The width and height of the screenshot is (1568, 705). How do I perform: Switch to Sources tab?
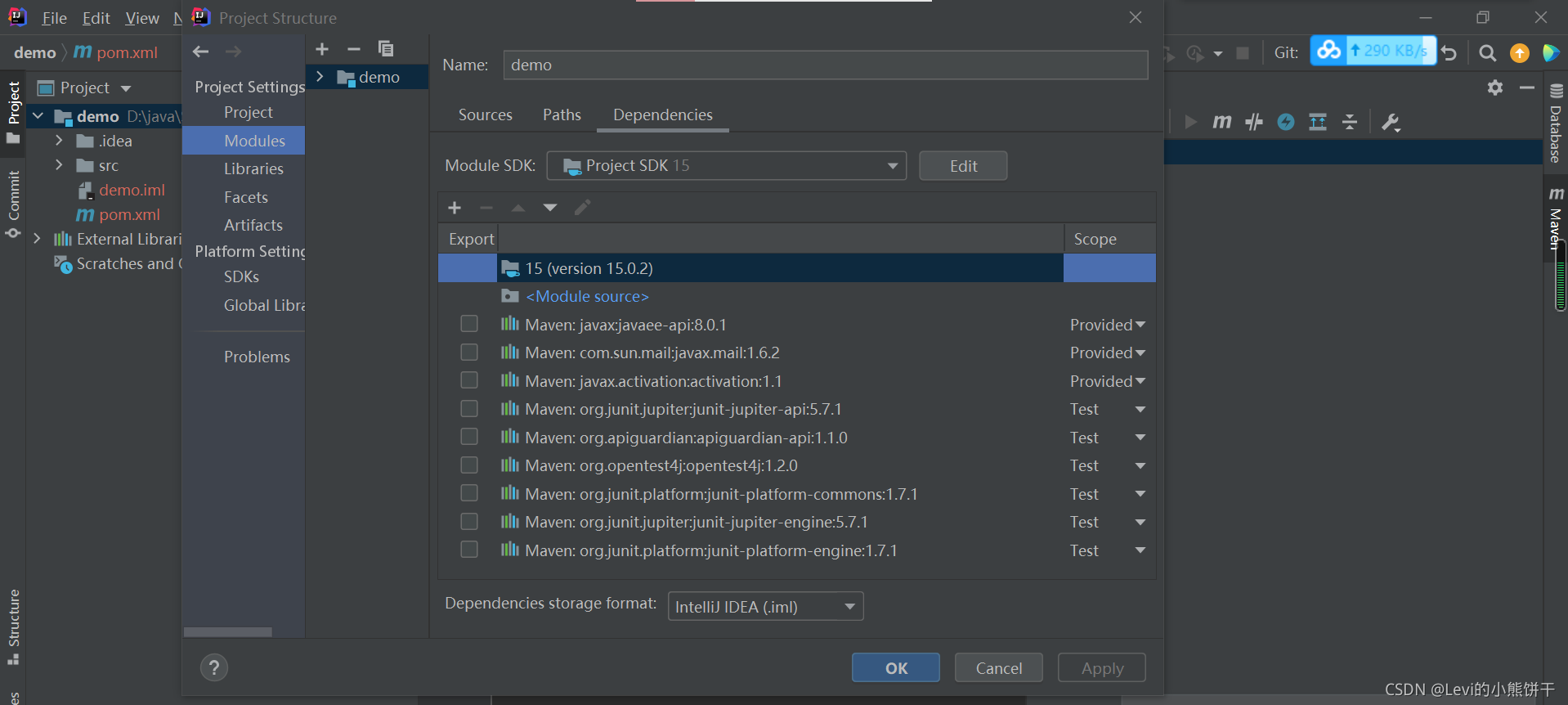click(485, 115)
